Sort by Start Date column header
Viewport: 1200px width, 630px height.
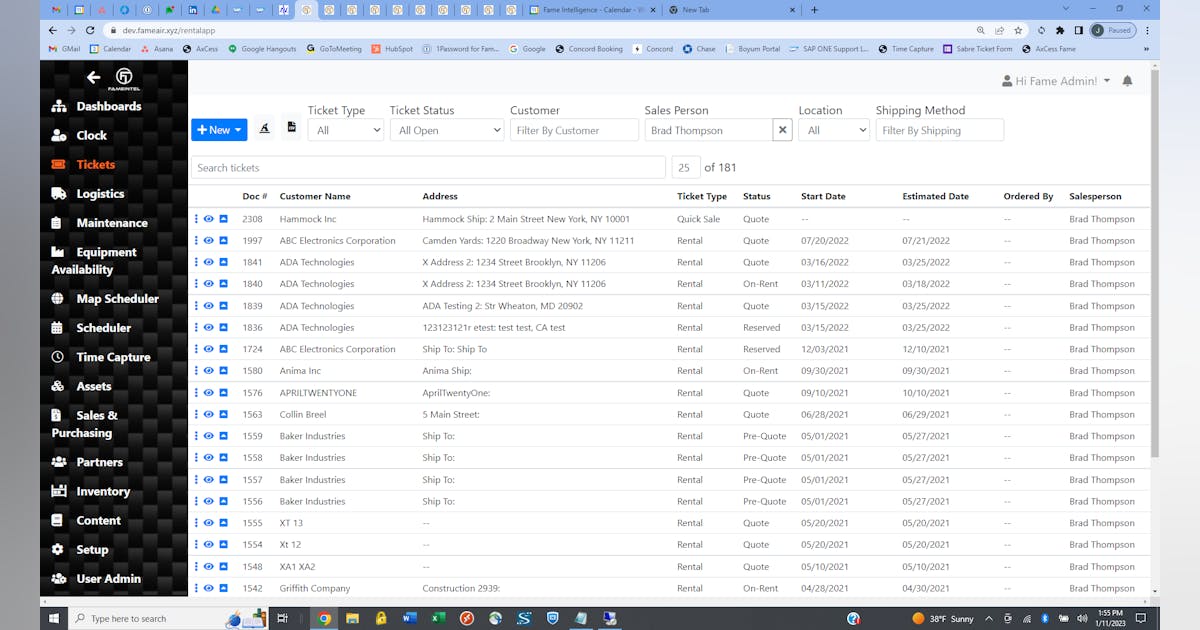pyautogui.click(x=823, y=197)
